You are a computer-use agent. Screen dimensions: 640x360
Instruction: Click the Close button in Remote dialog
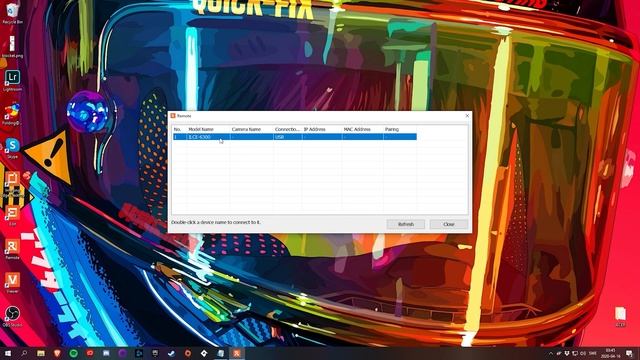pos(449,224)
